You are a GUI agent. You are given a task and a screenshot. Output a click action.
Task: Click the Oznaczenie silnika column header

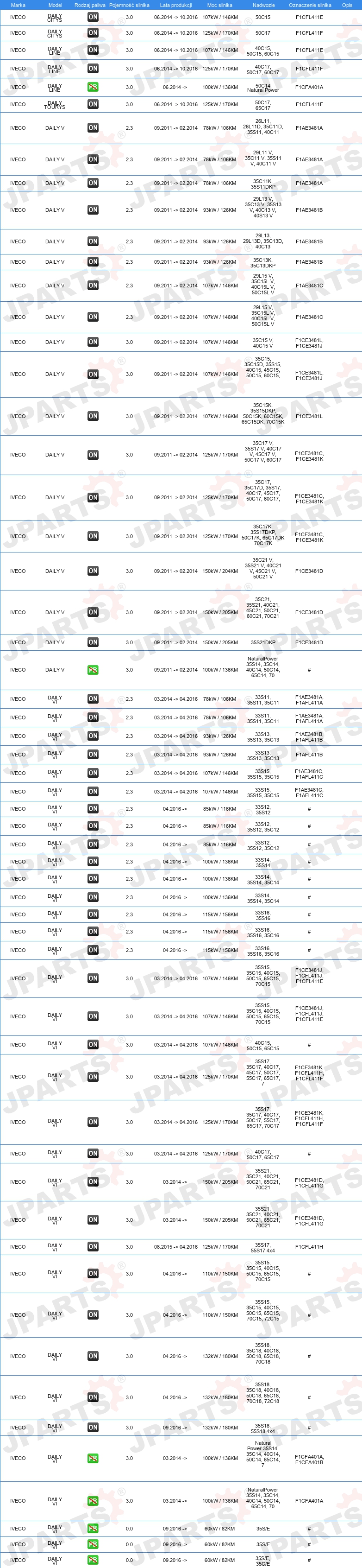coord(310,5)
